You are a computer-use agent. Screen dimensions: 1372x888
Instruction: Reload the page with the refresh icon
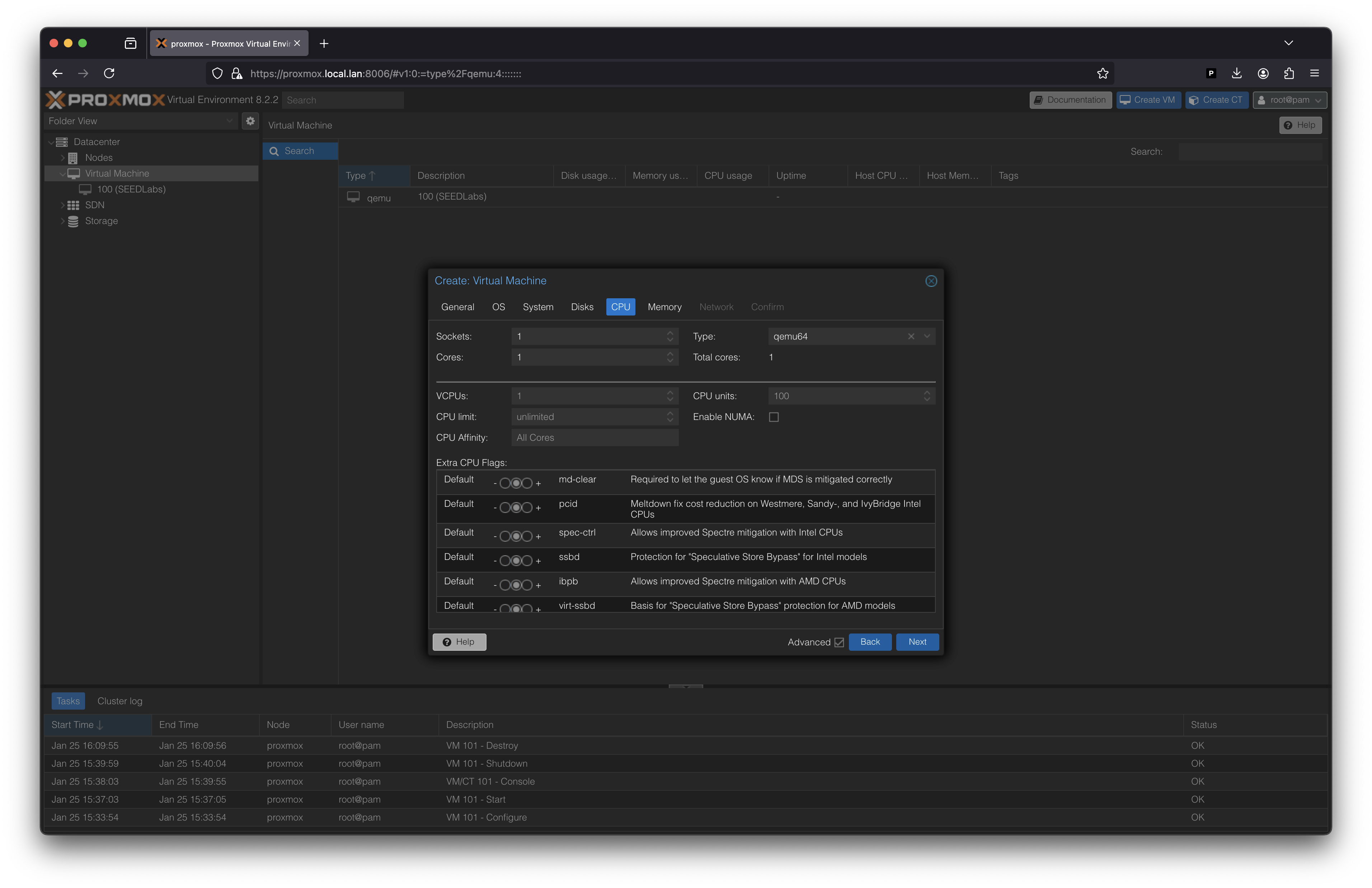pos(109,73)
